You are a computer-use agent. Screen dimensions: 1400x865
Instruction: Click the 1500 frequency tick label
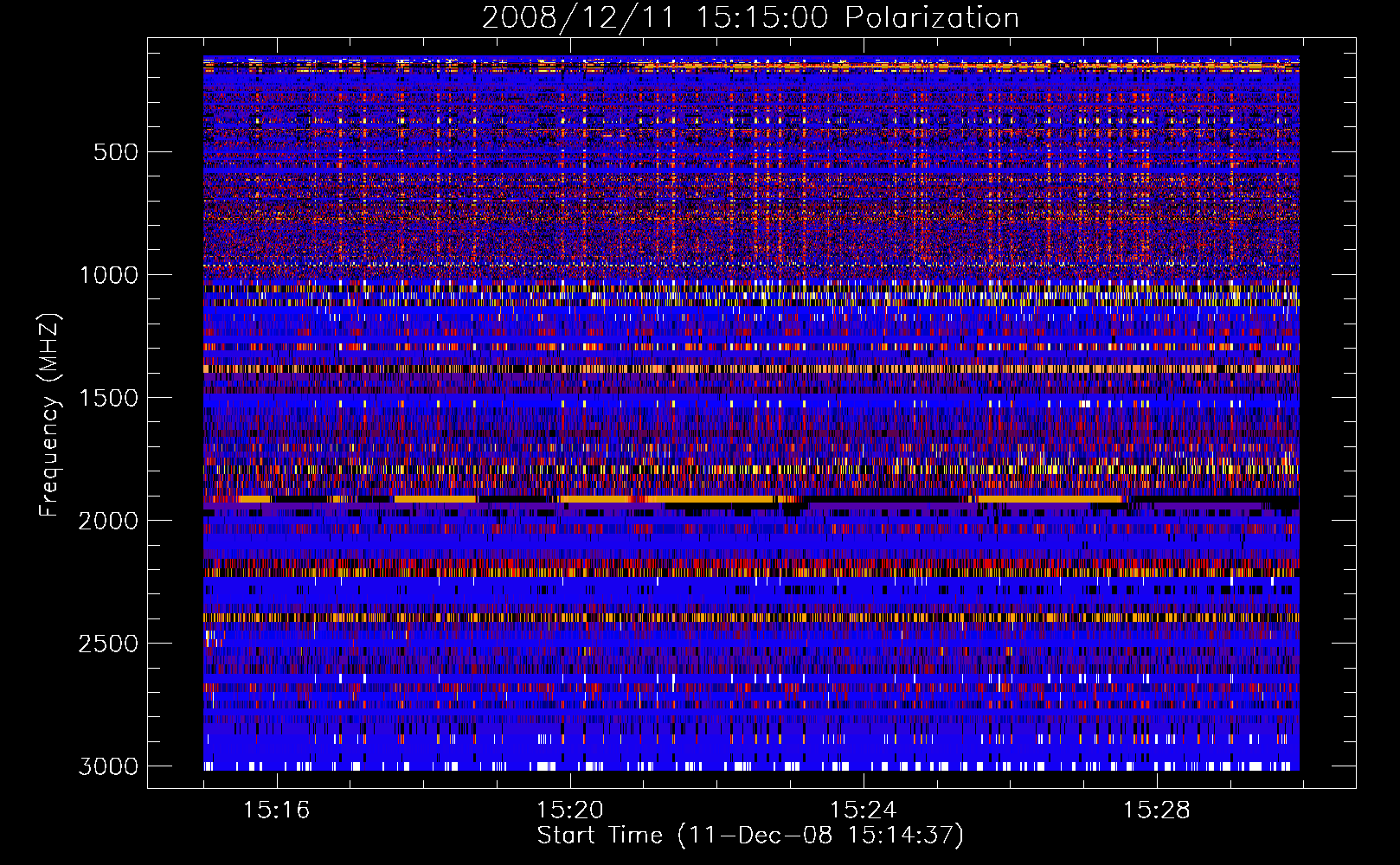coord(108,398)
